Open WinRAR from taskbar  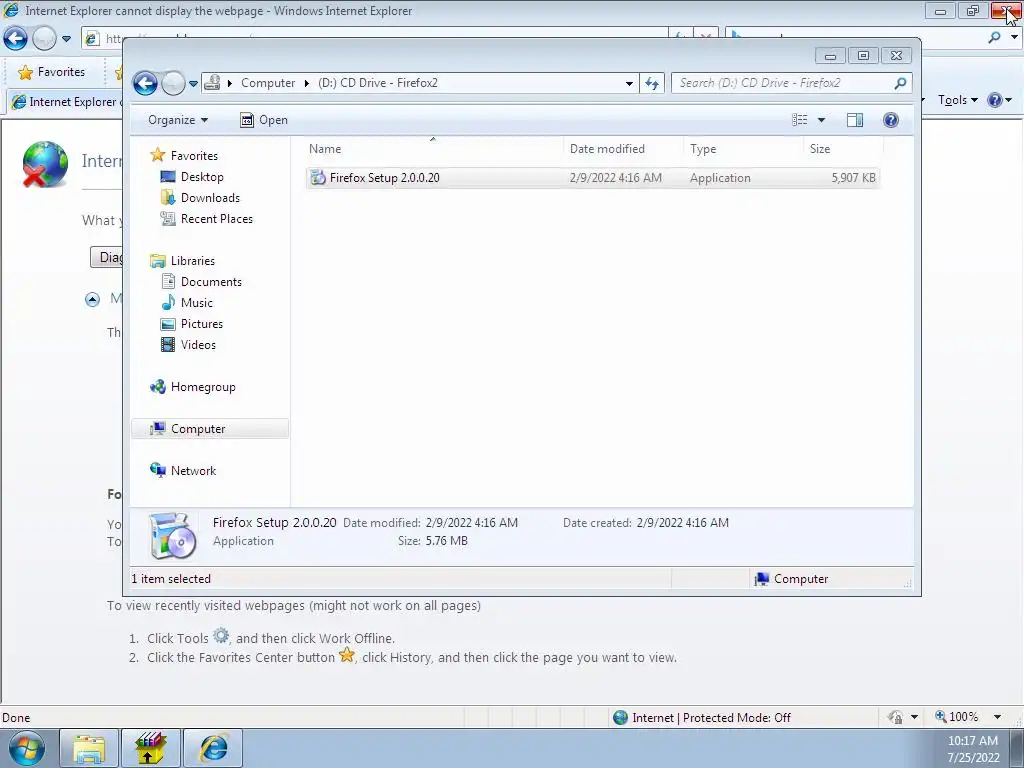[x=151, y=748]
